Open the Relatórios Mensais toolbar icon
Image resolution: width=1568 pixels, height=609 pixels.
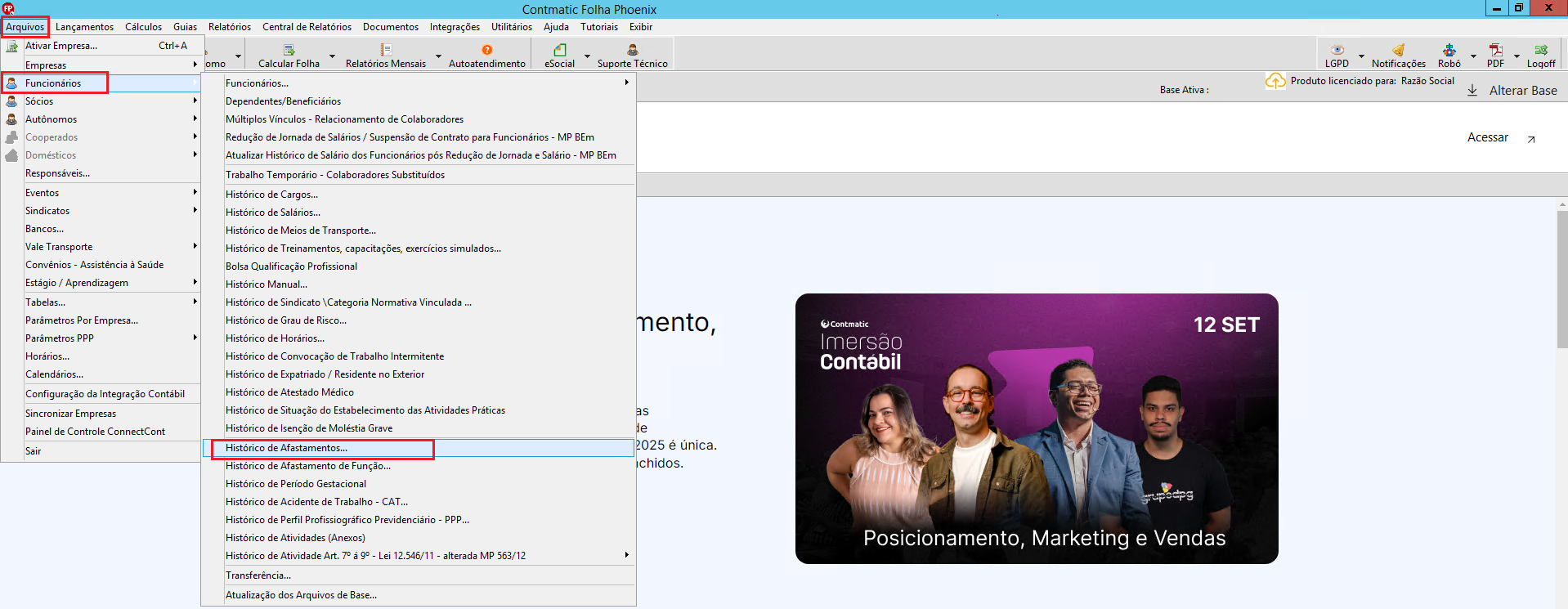click(x=386, y=50)
